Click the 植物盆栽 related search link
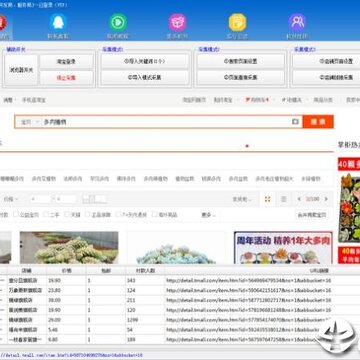Viewport: 360px width, 360px height. 185,179
